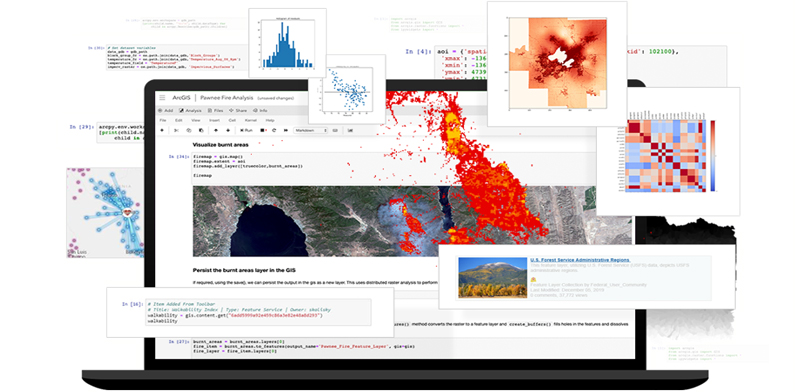The width and height of the screenshot is (796, 392).
Task: Open the Analysis tools pane
Action: (190, 110)
